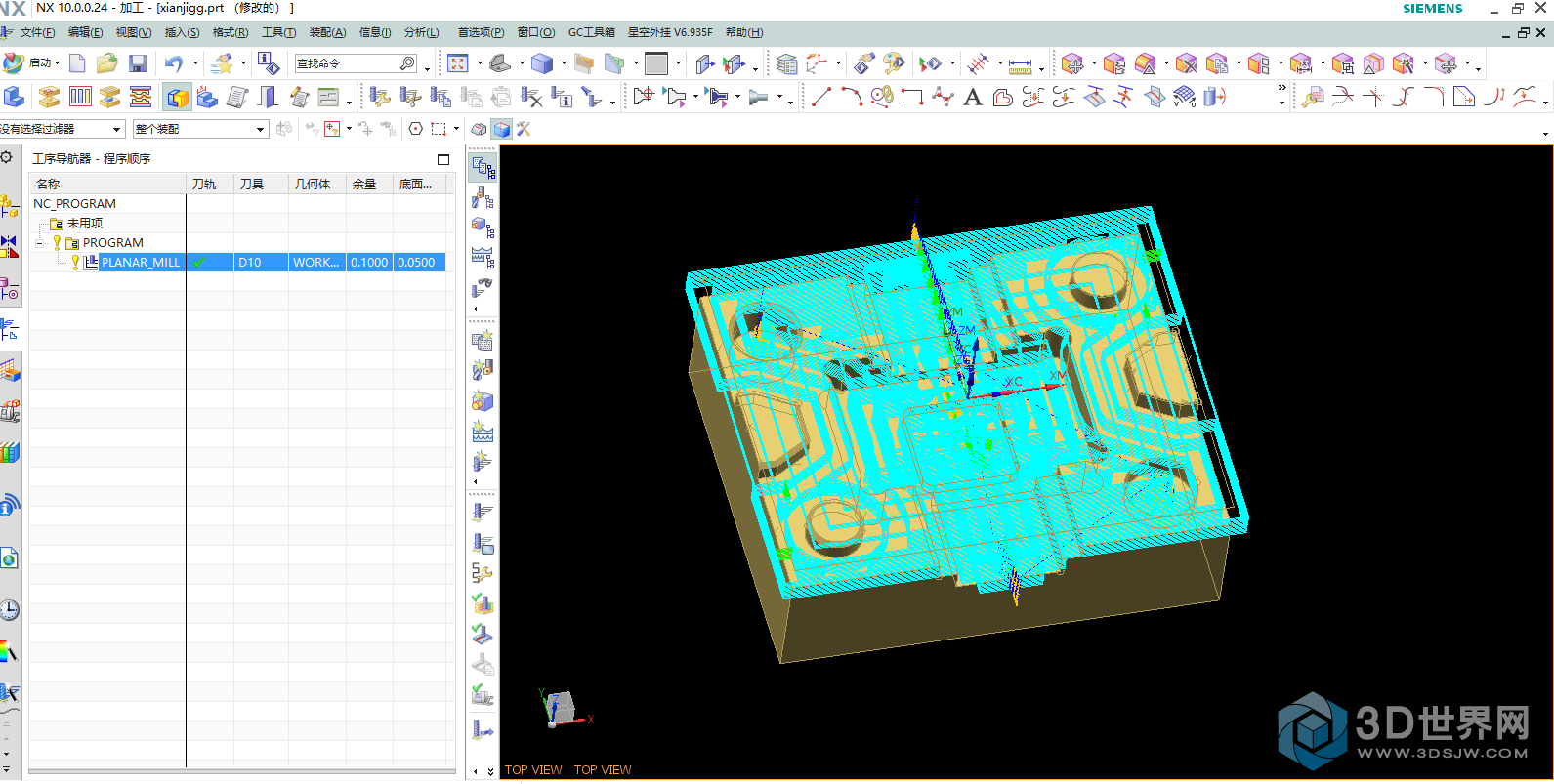Screen dimensions: 1554x784
Task: Click the D10 tool cell
Action: tap(261, 262)
